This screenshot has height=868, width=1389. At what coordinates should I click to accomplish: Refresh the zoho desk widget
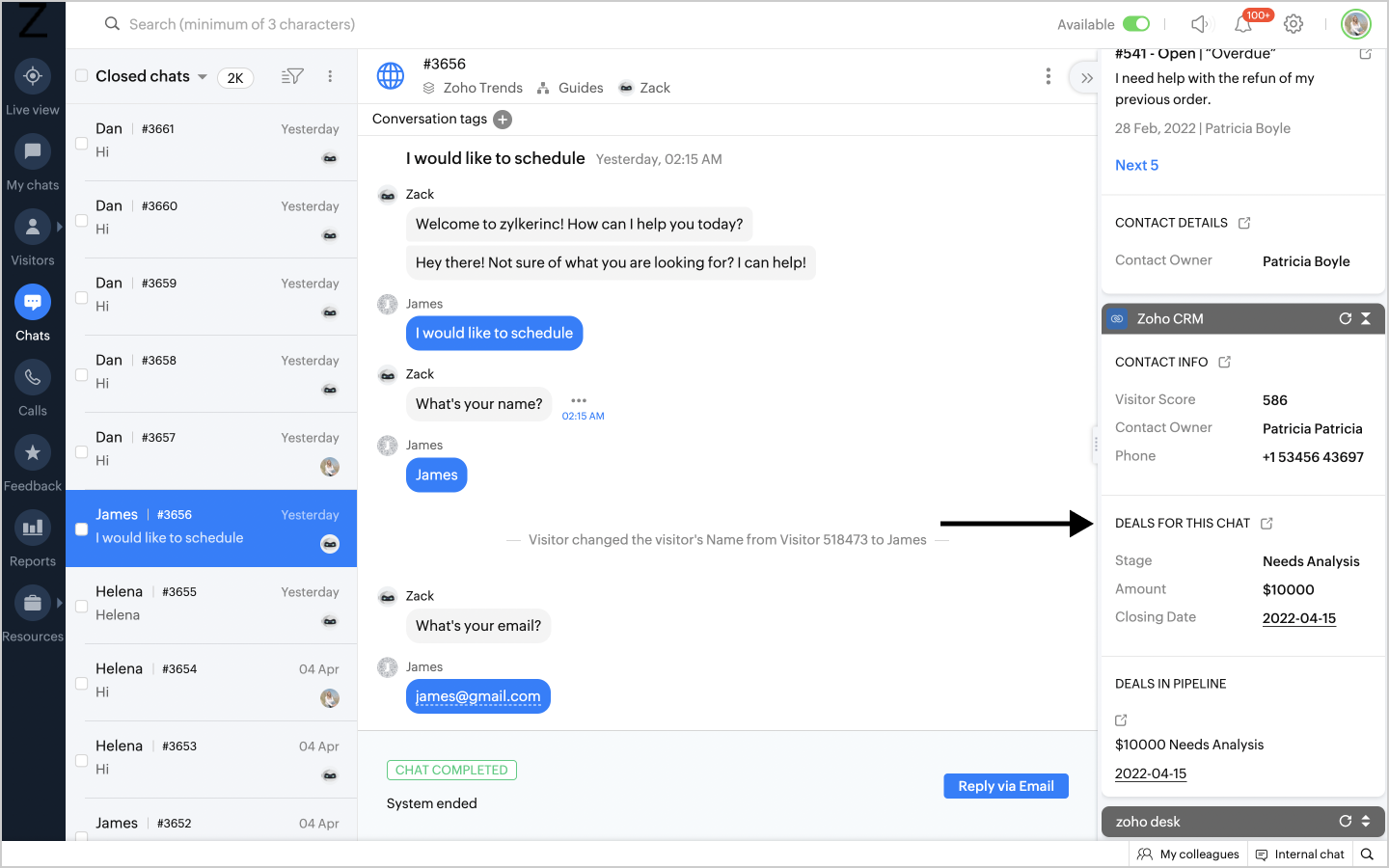coord(1345,822)
